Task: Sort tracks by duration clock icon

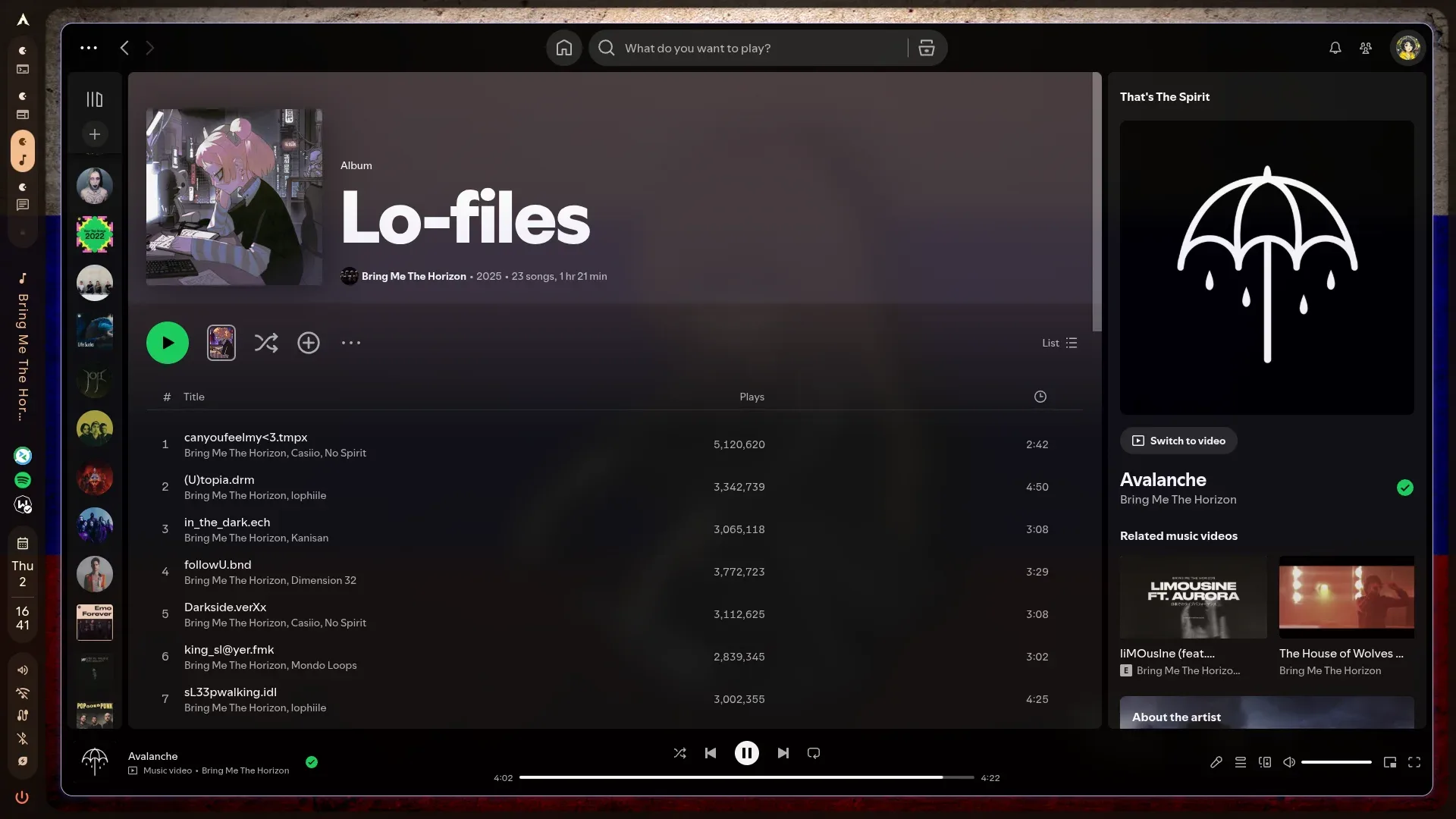Action: pyautogui.click(x=1040, y=397)
